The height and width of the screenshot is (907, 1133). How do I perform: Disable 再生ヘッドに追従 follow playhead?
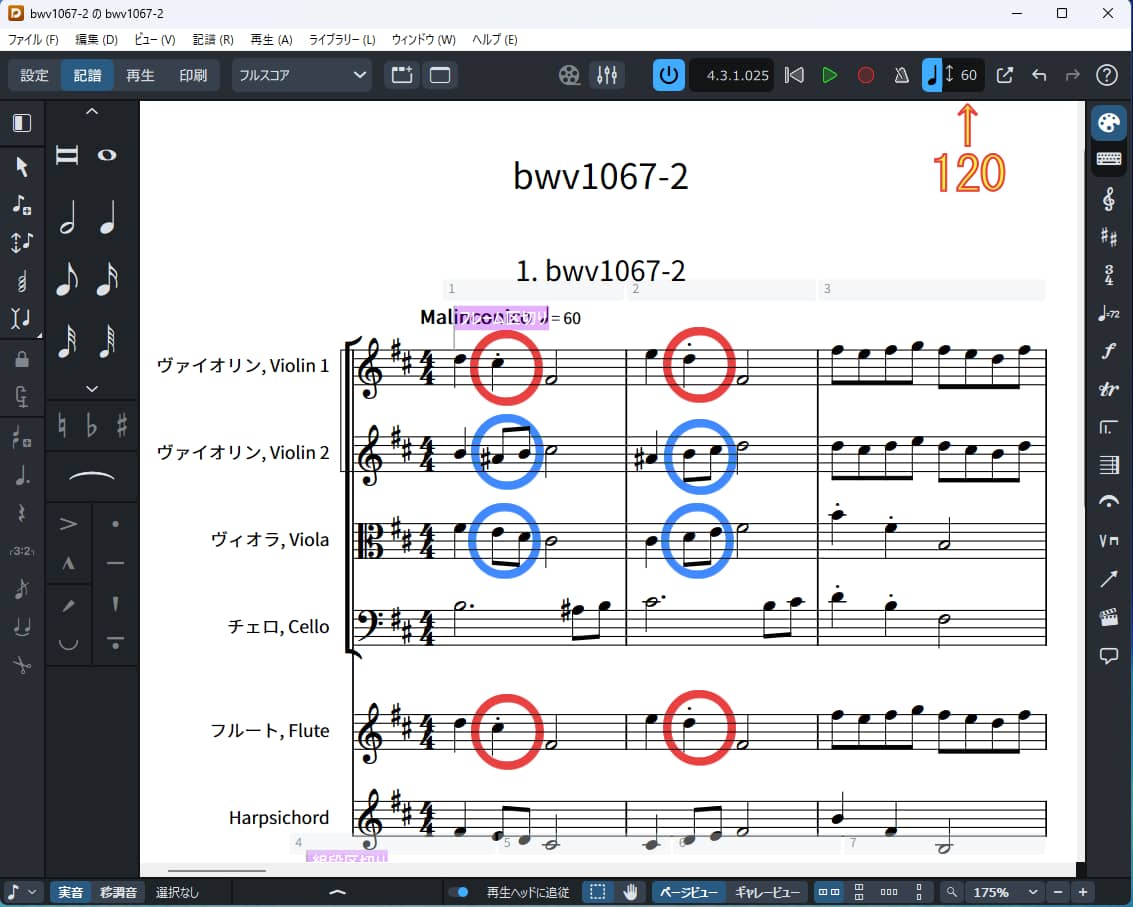(460, 890)
